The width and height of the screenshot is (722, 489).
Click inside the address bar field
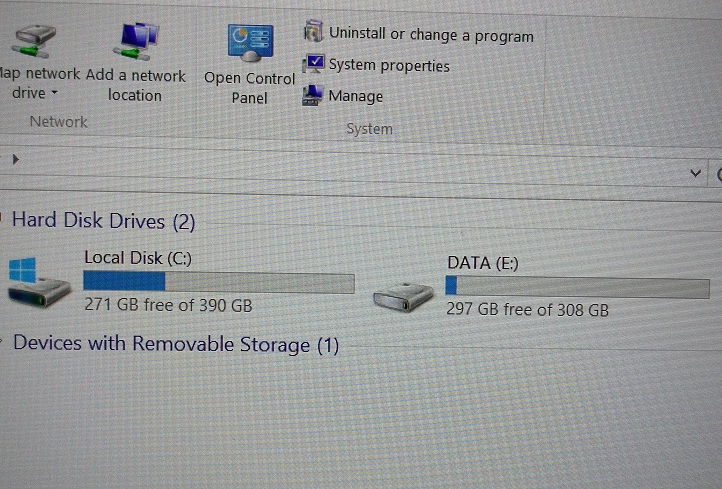tap(350, 168)
